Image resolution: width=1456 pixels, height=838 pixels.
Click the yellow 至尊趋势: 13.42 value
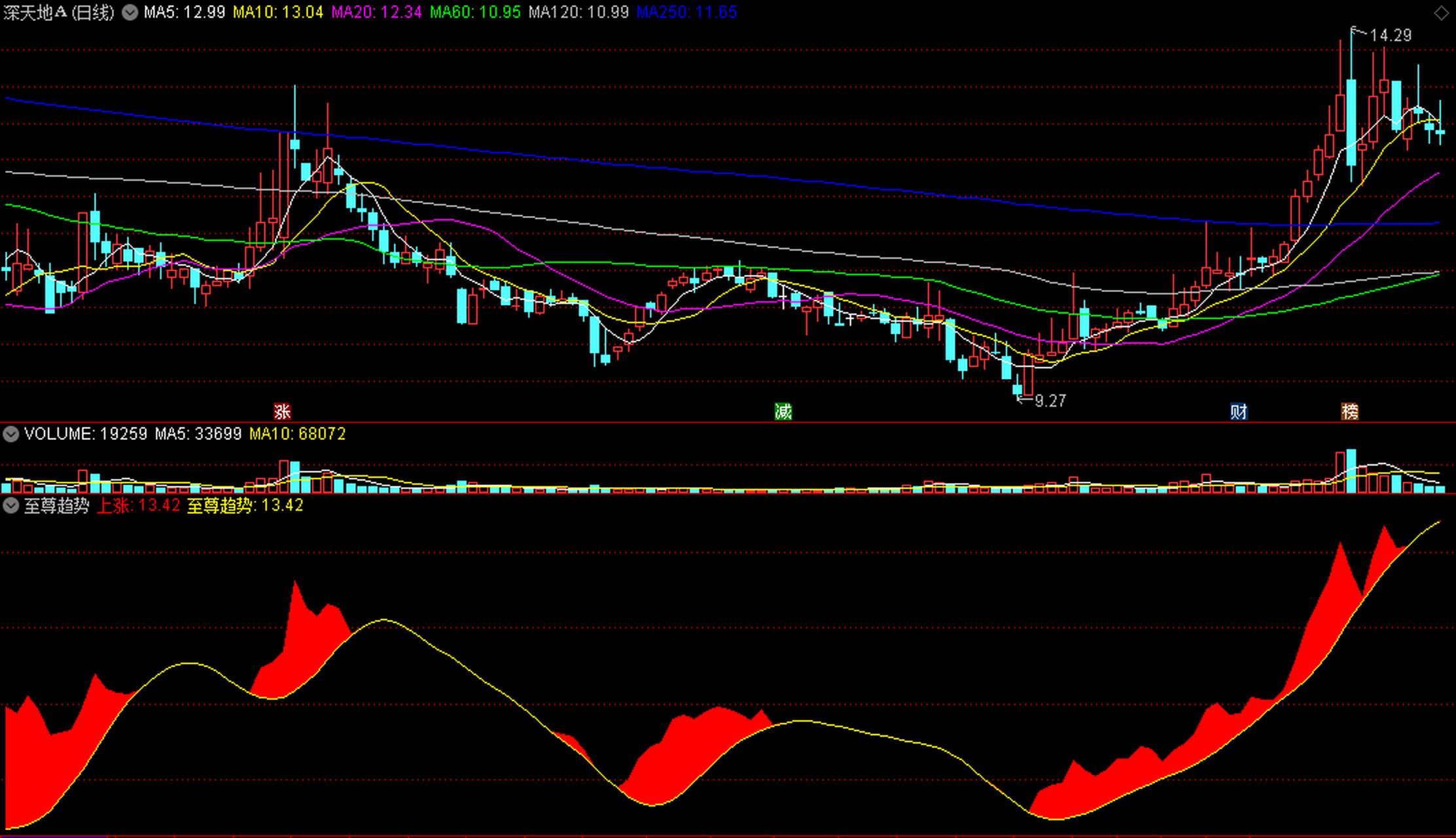tap(245, 505)
